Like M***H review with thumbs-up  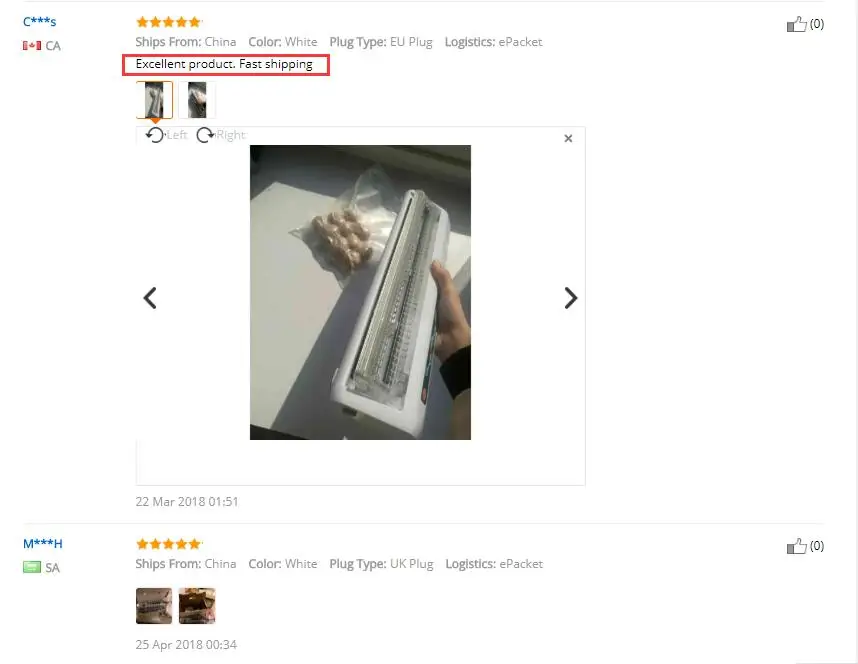tap(797, 546)
